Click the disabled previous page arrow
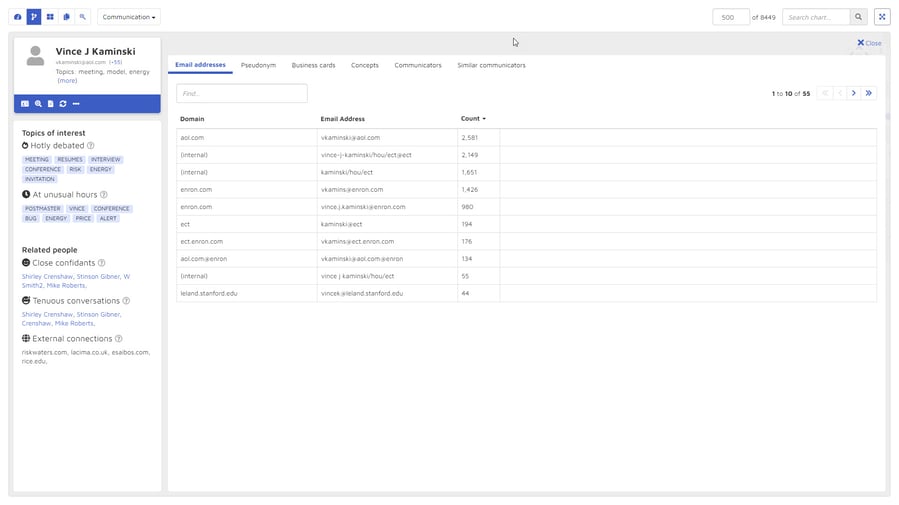899x505 pixels. tap(840, 93)
